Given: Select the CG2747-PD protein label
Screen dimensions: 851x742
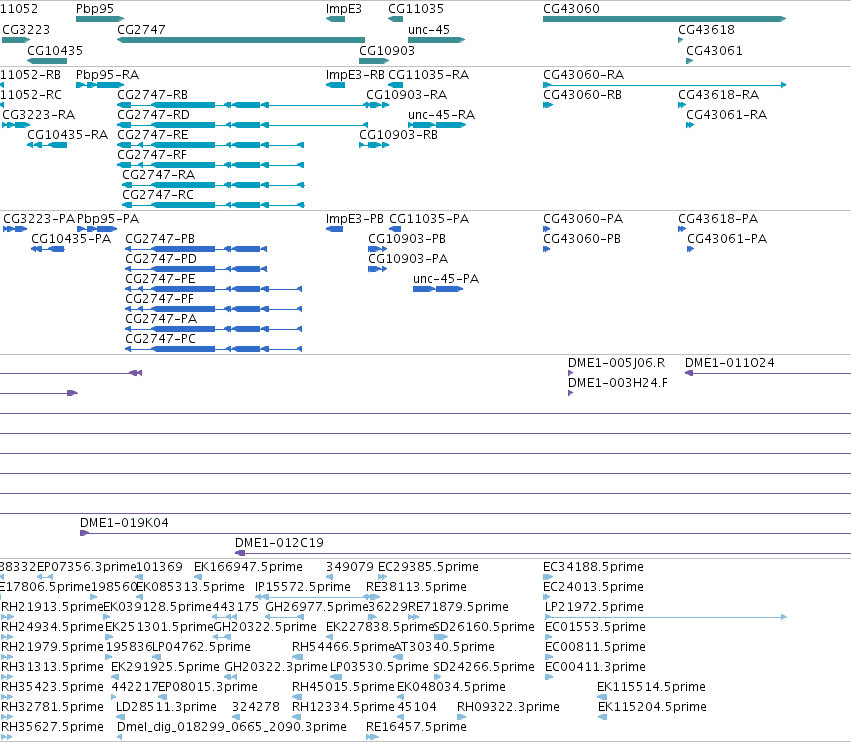Looking at the screenshot, I should (x=161, y=259).
